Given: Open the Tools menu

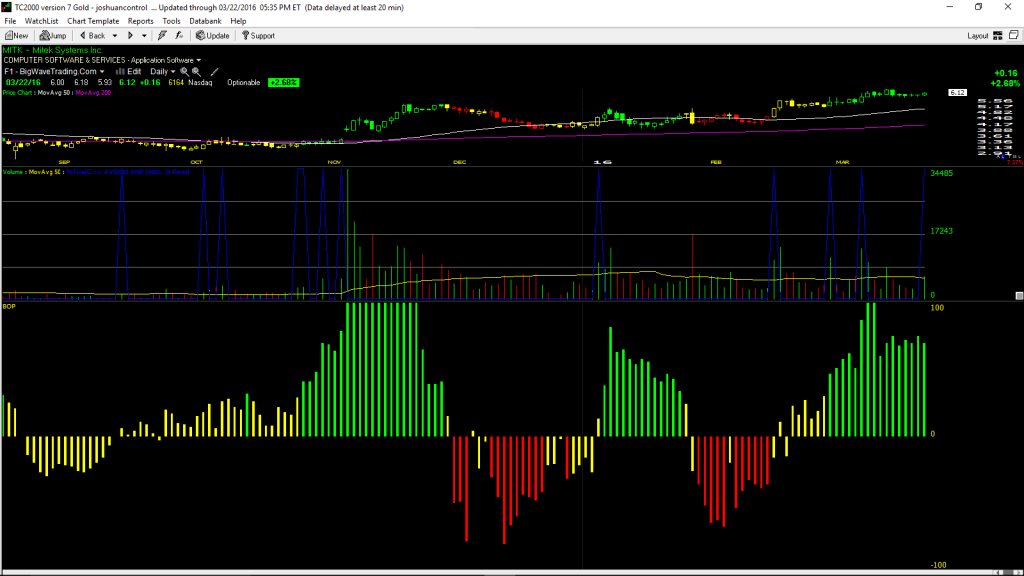Looking at the screenshot, I should pyautogui.click(x=171, y=21).
